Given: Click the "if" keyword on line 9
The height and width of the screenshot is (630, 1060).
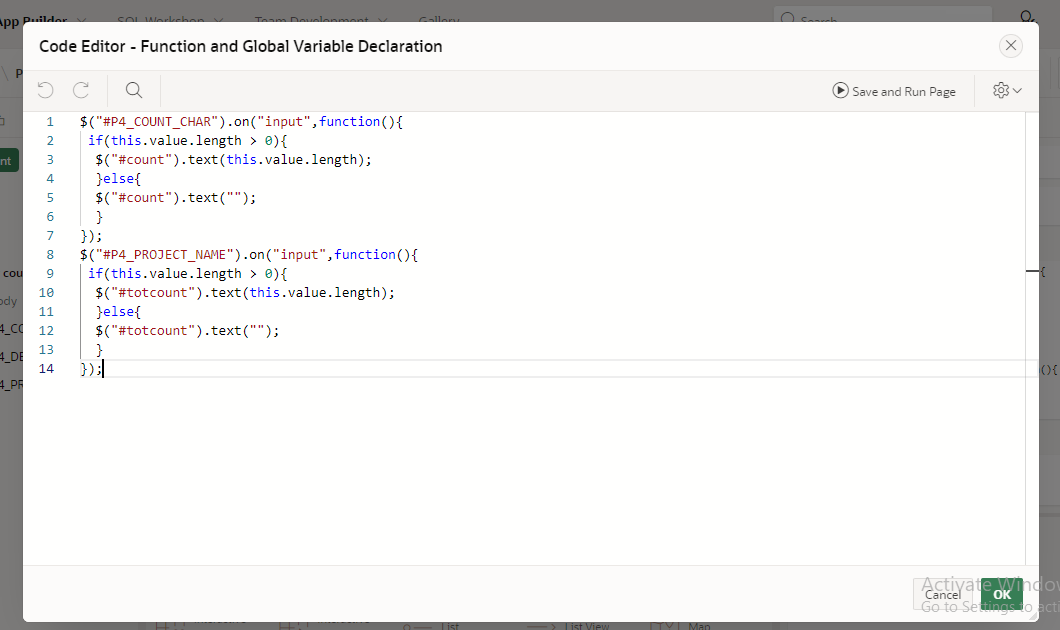Looking at the screenshot, I should [x=95, y=274].
